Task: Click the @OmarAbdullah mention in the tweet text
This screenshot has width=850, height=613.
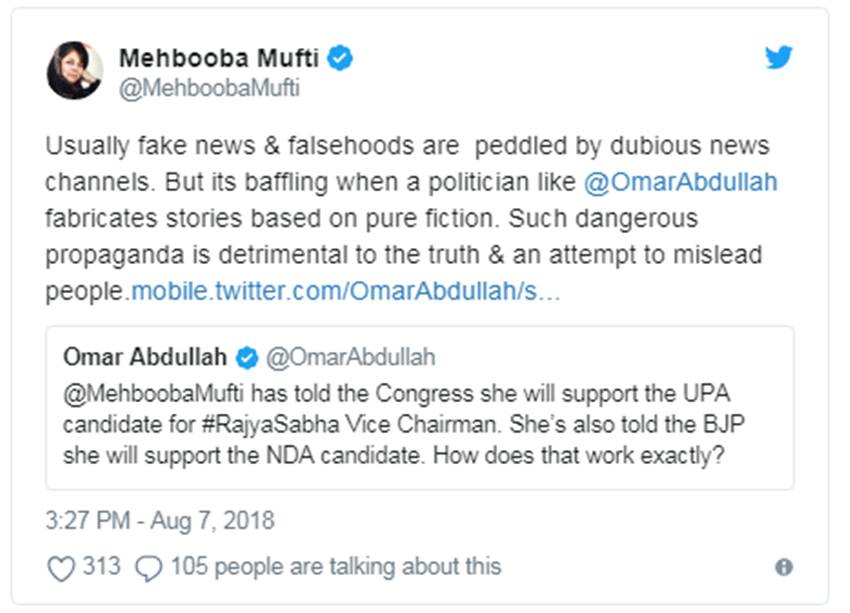Action: [693, 183]
